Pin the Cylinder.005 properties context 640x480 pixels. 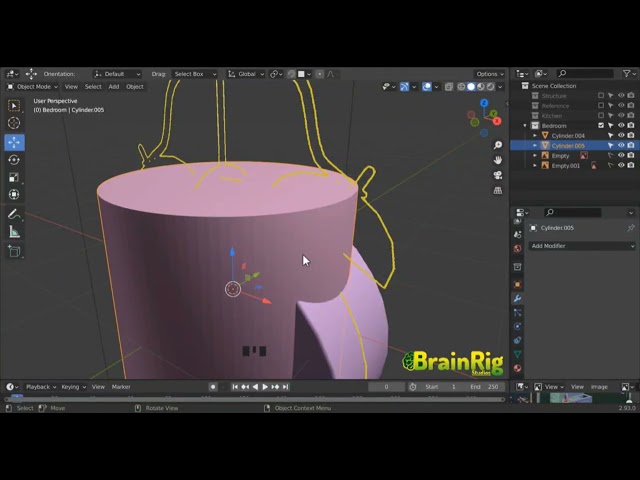tap(631, 228)
